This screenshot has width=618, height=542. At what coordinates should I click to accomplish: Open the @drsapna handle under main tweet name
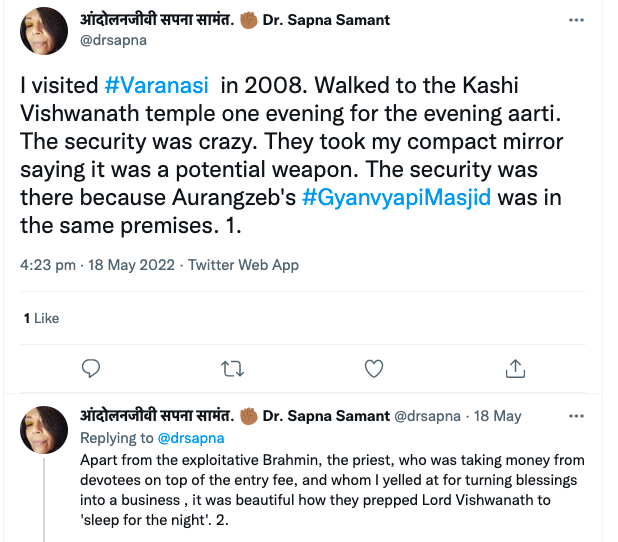[x=113, y=41]
